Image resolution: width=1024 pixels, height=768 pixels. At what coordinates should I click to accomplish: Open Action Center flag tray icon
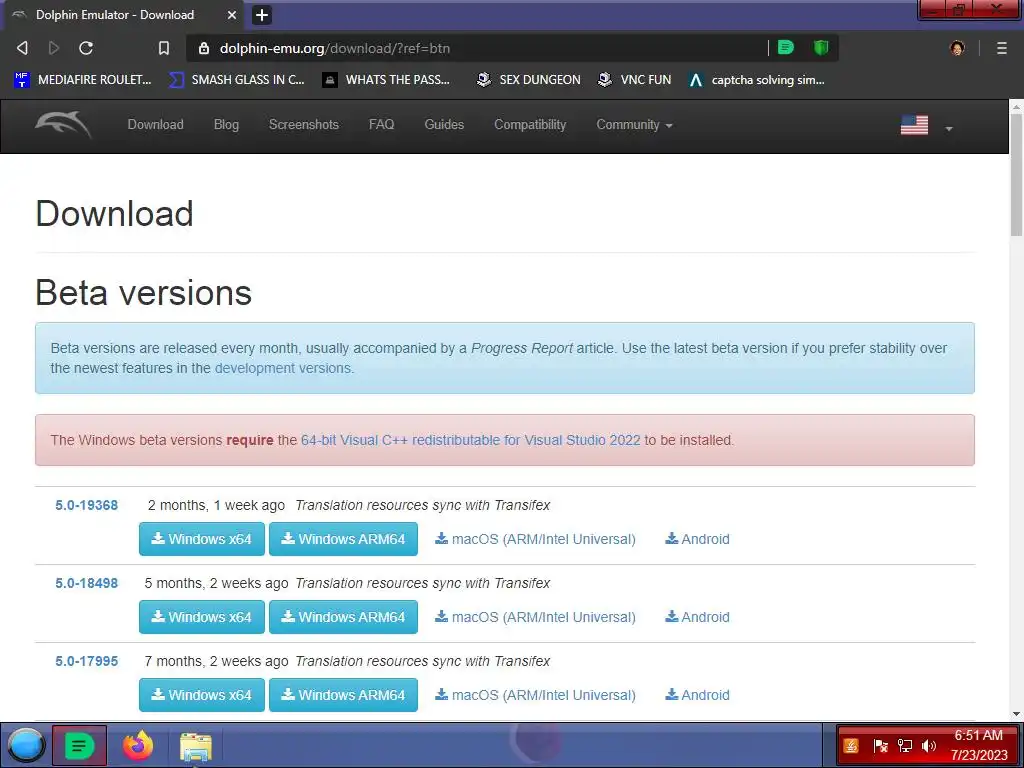(x=880, y=746)
